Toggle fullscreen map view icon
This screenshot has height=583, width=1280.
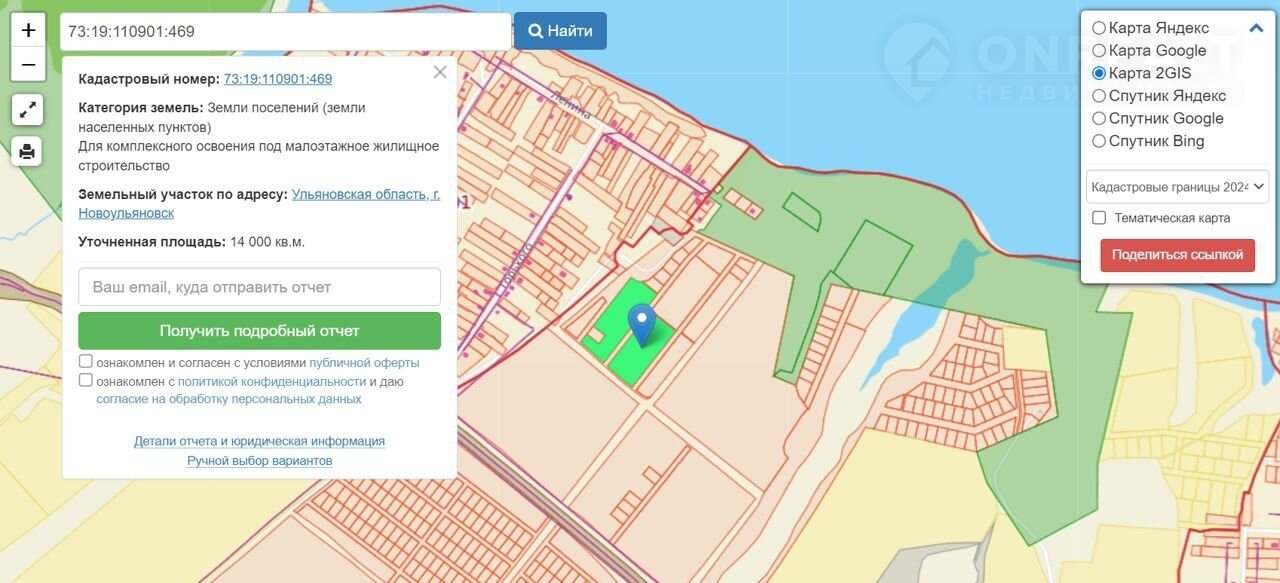27,109
